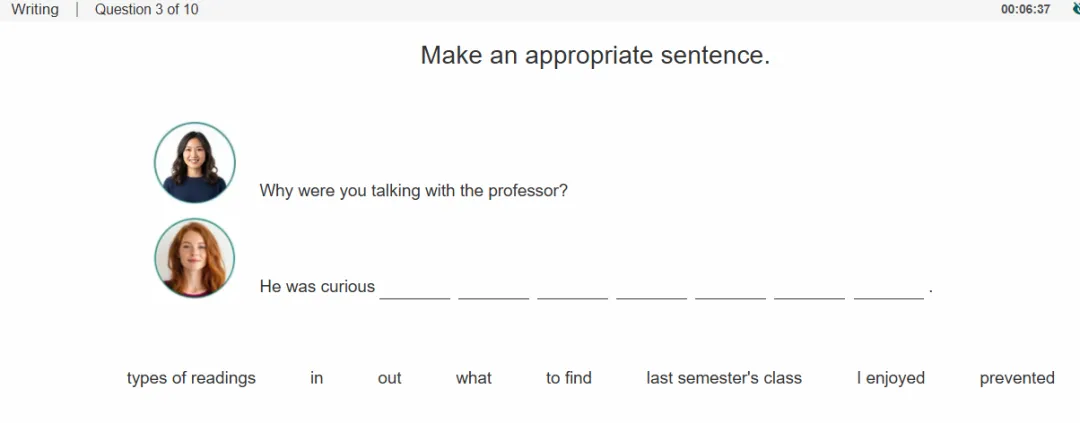Click the 'what' word tile
The width and height of the screenshot is (1080, 423).
[x=474, y=378]
